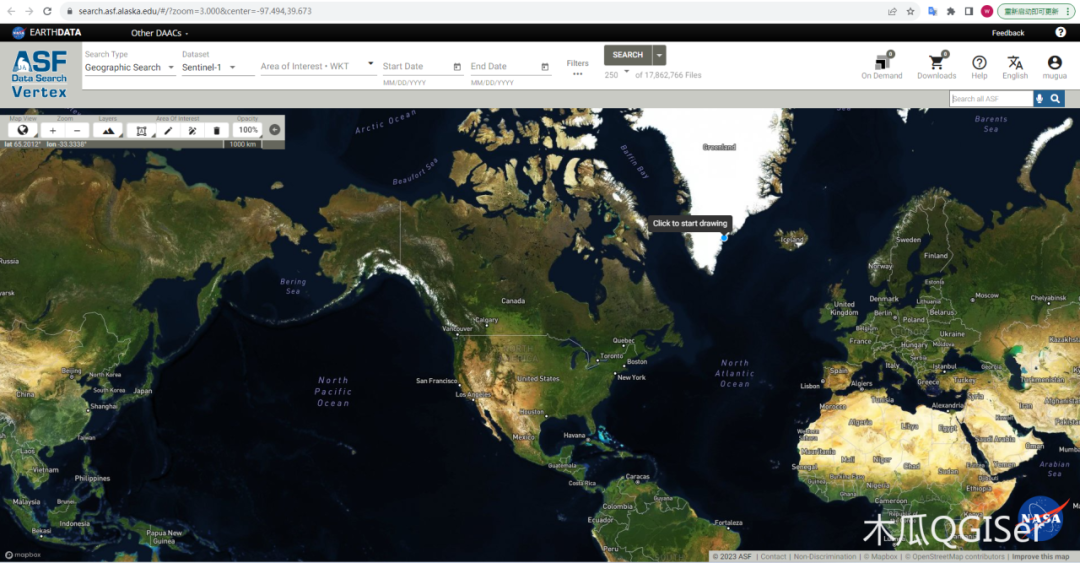The image size is (1080, 563).
Task: Open the Filters options
Action: coord(577,68)
